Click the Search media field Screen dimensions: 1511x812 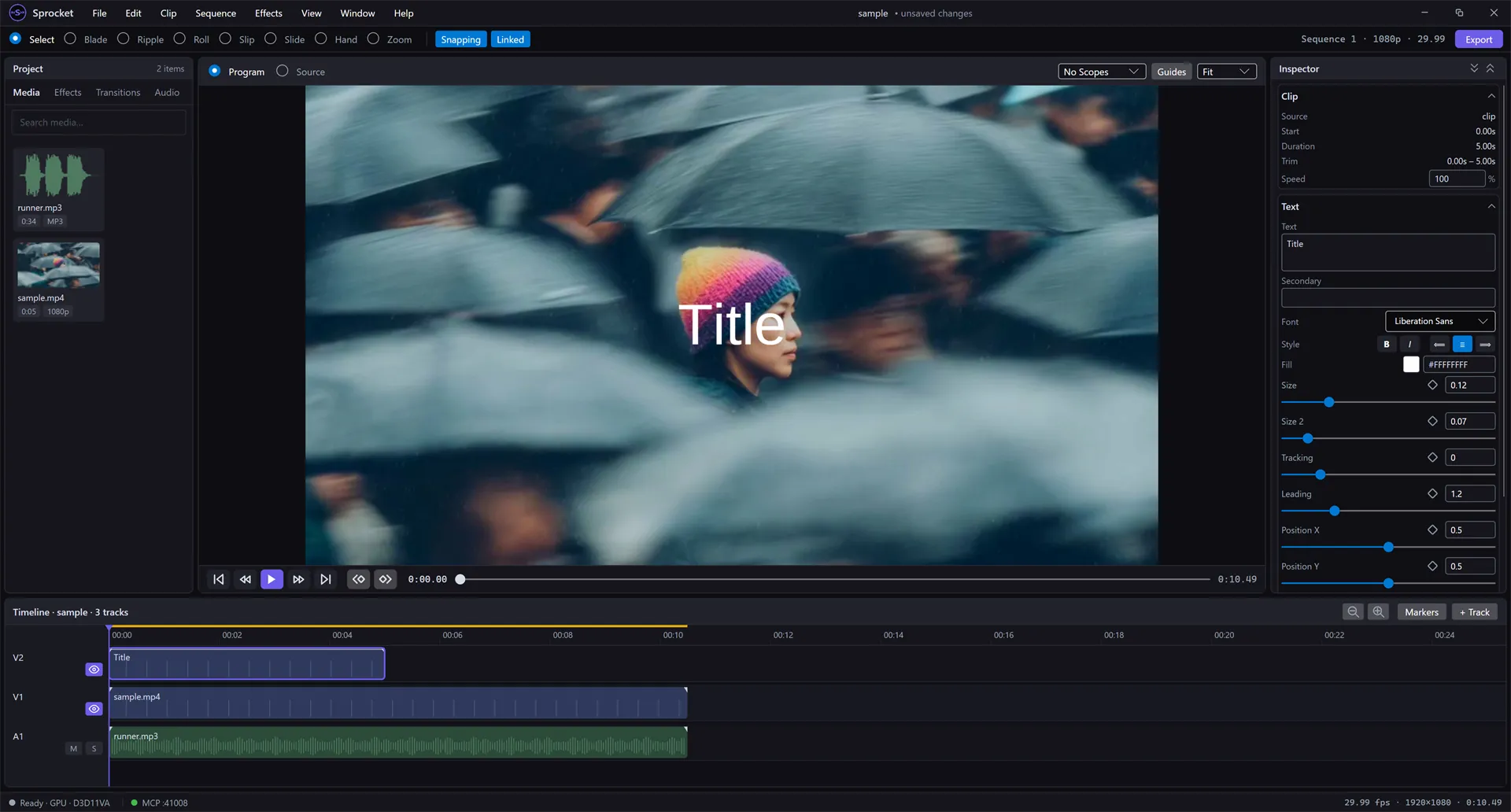pyautogui.click(x=98, y=122)
